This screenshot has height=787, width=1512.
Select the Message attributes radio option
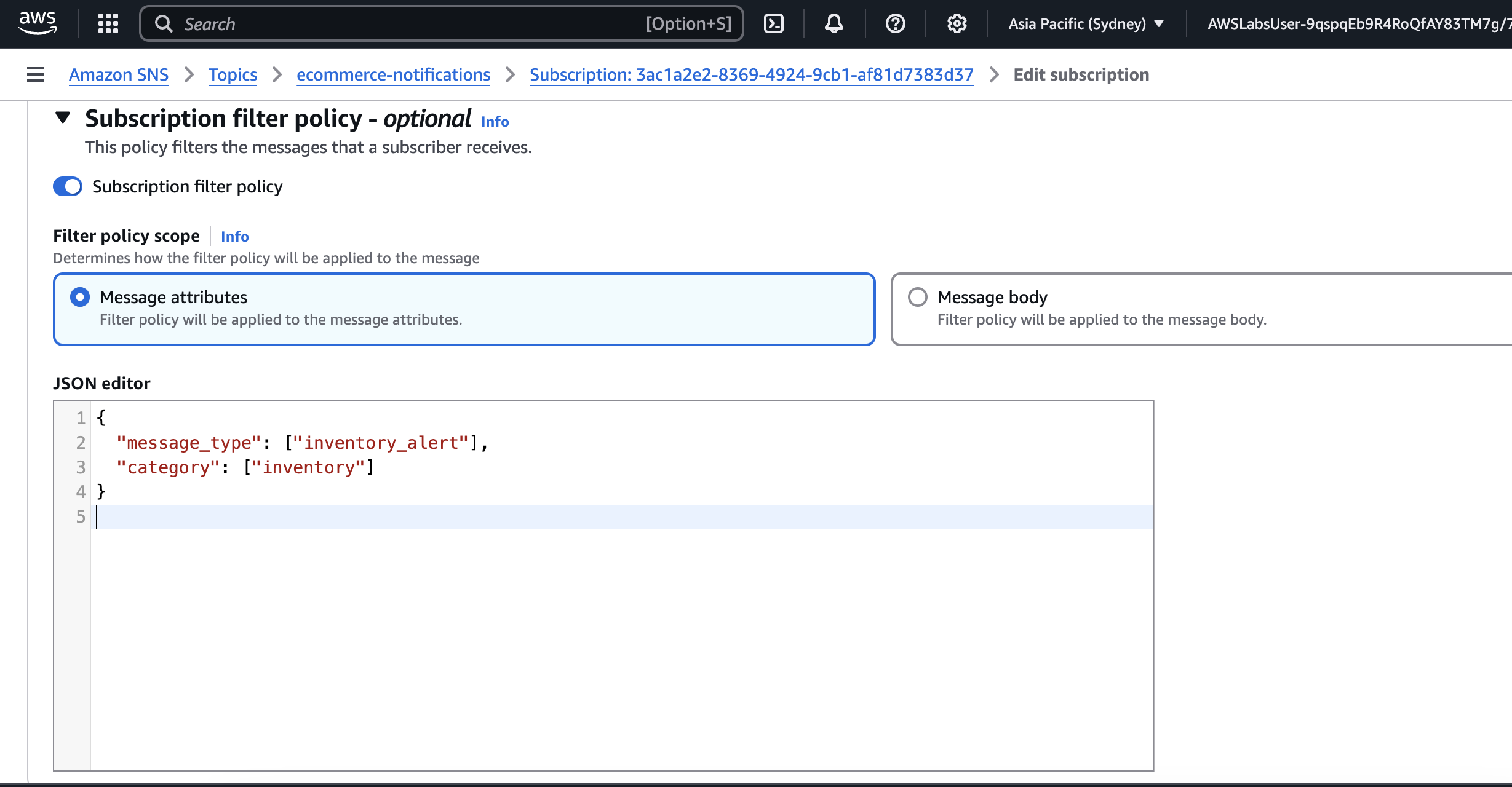pos(80,297)
